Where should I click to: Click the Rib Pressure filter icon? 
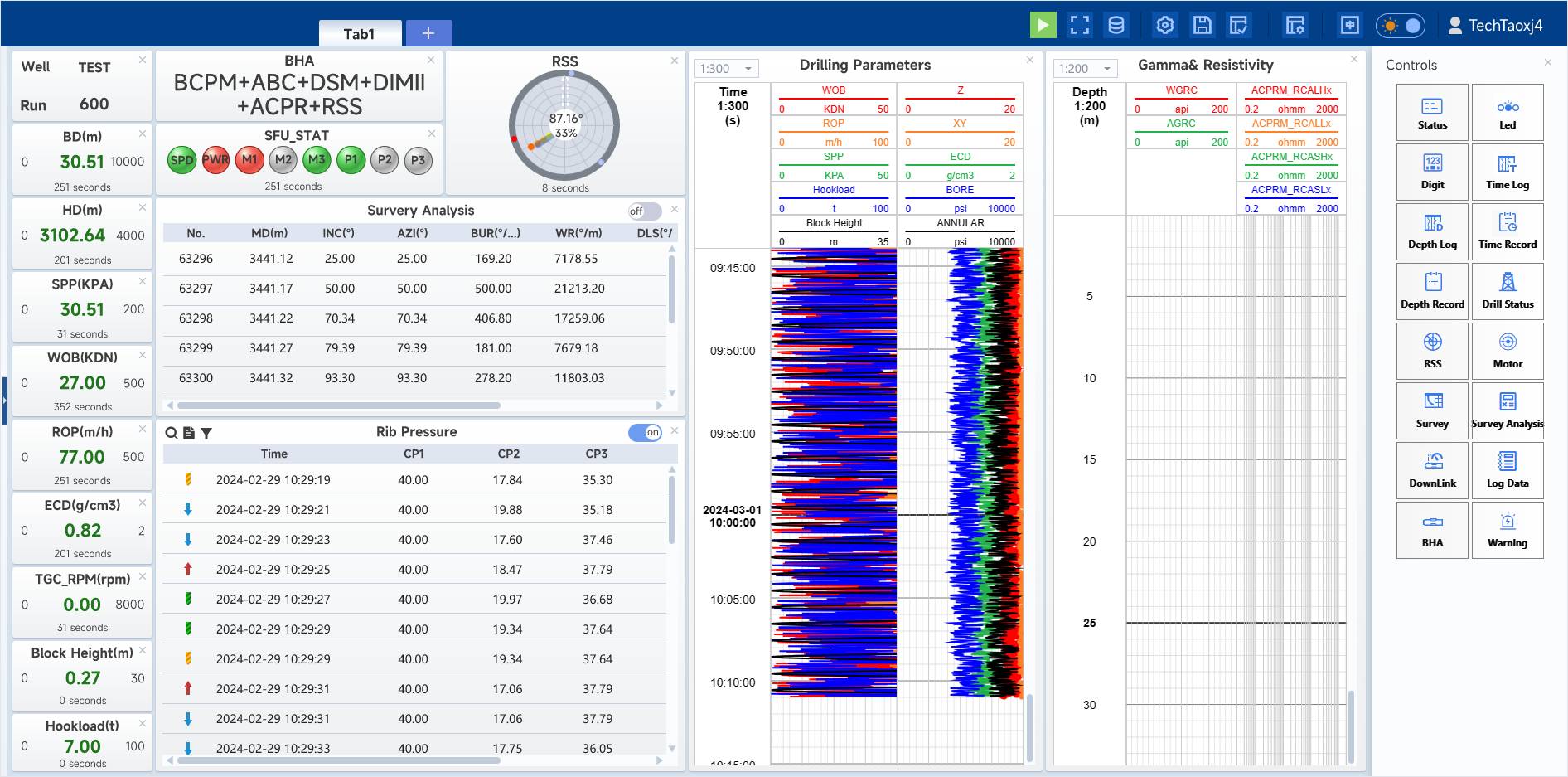point(206,433)
